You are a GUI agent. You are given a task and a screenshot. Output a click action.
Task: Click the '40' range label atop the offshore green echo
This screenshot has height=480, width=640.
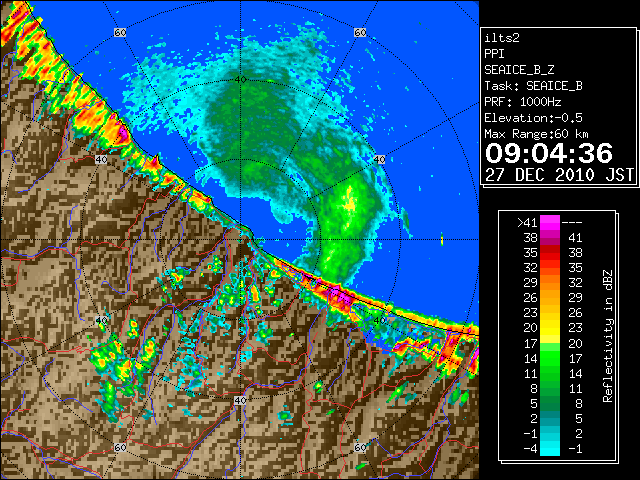[x=240, y=80]
